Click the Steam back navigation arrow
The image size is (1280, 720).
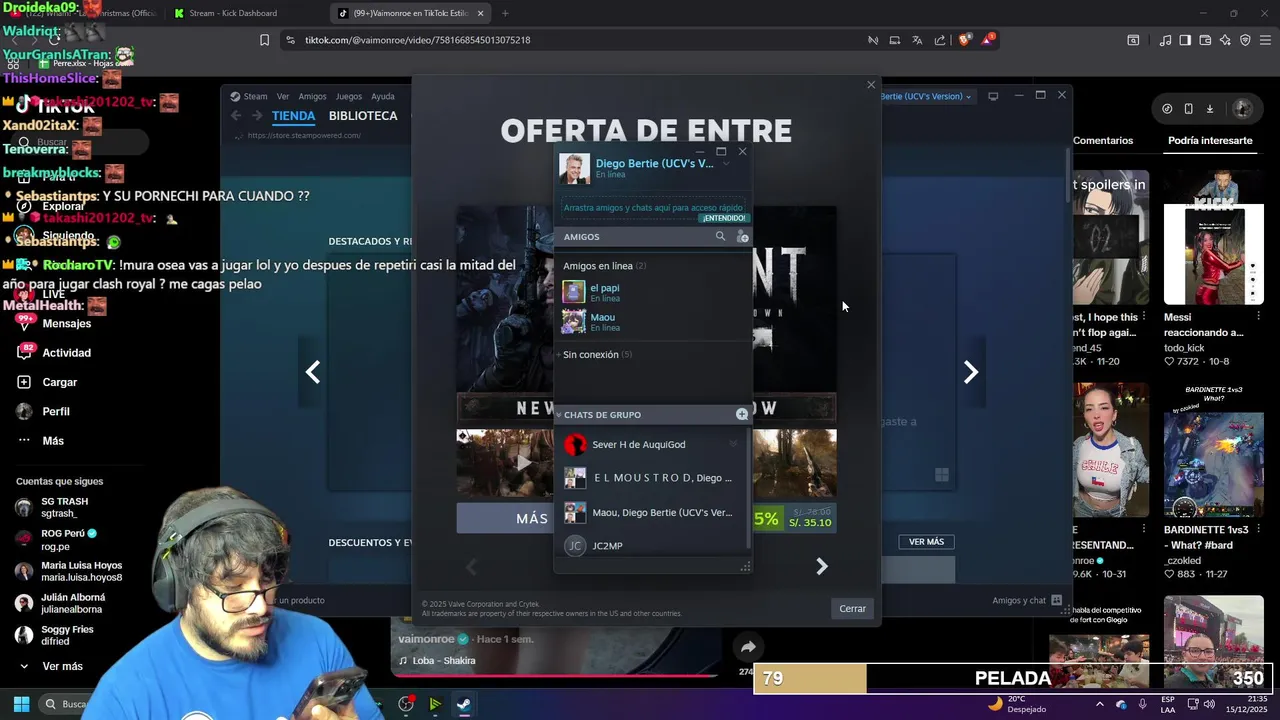(x=236, y=116)
